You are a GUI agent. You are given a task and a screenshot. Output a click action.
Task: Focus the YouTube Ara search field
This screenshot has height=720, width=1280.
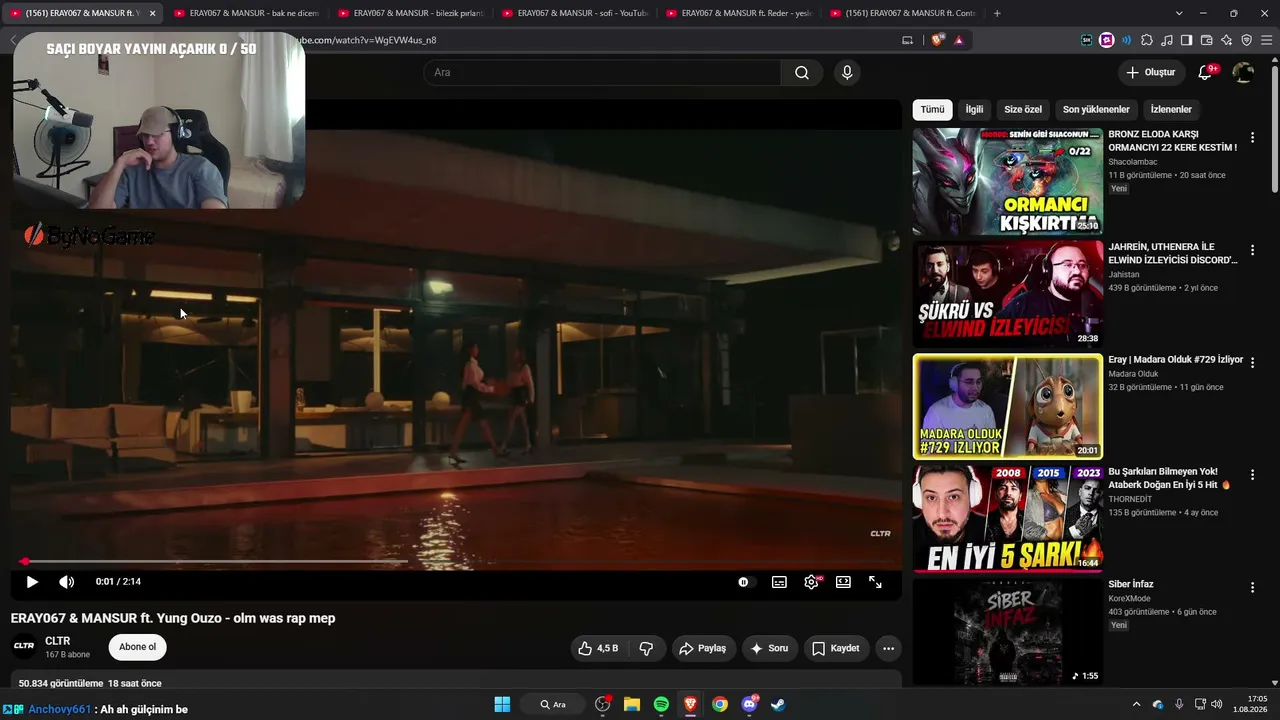pyautogui.click(x=603, y=72)
